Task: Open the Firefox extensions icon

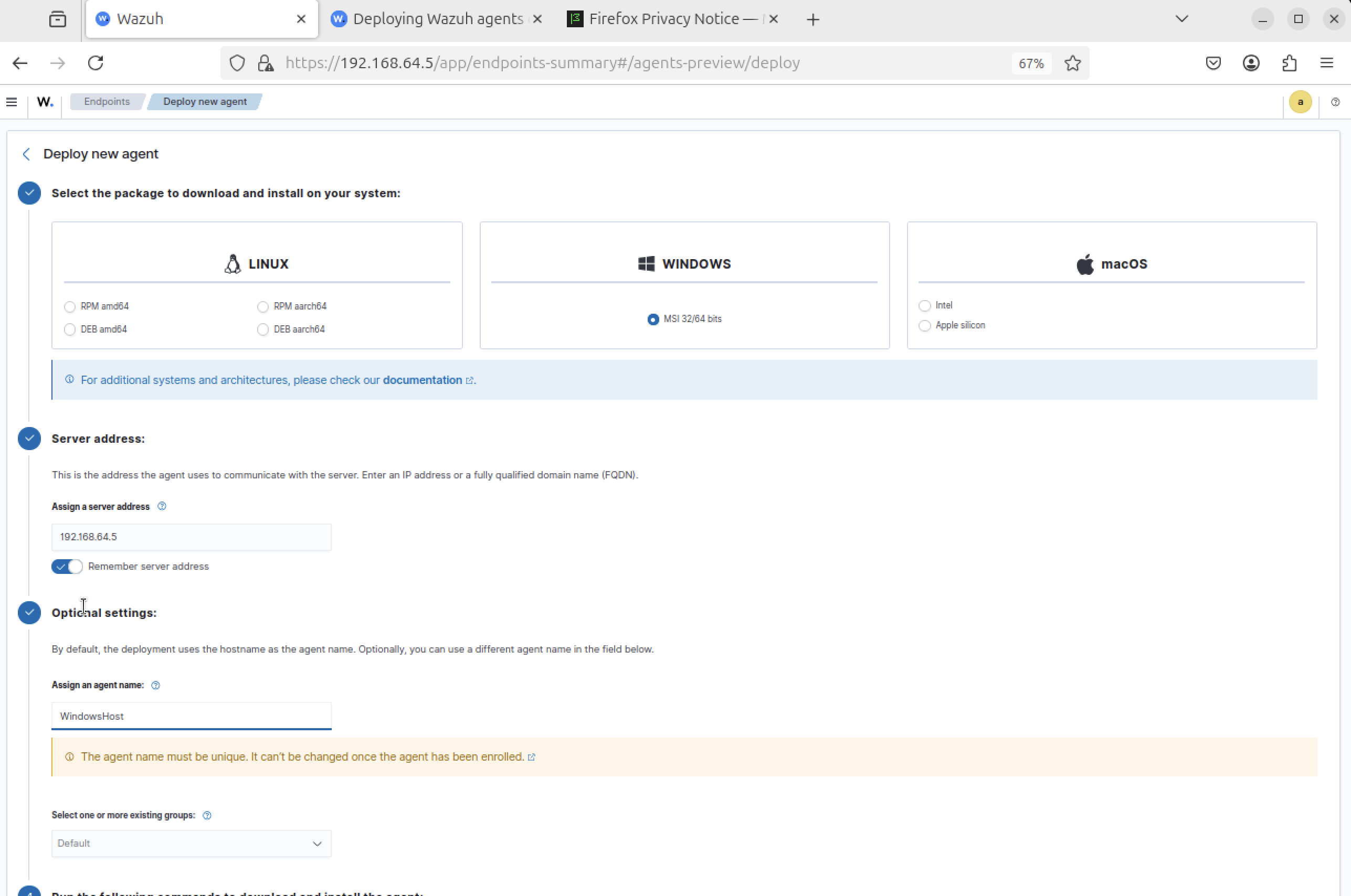Action: point(1289,63)
